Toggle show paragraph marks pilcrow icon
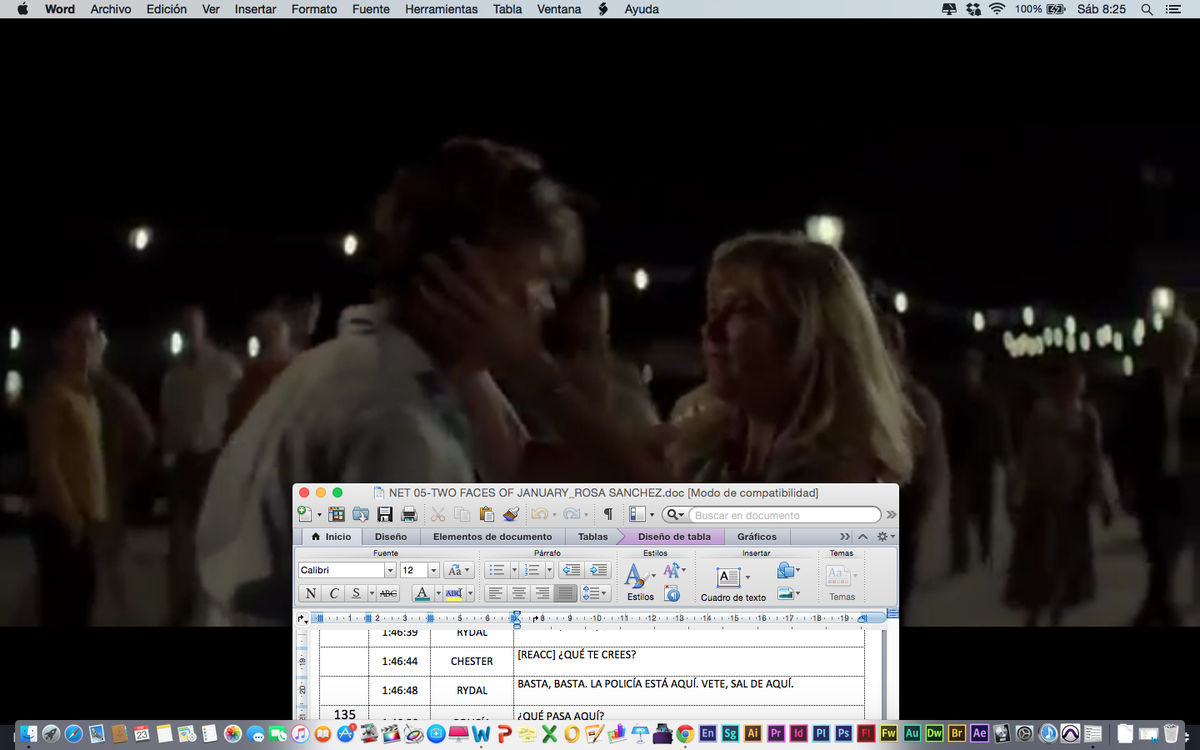 tap(608, 514)
